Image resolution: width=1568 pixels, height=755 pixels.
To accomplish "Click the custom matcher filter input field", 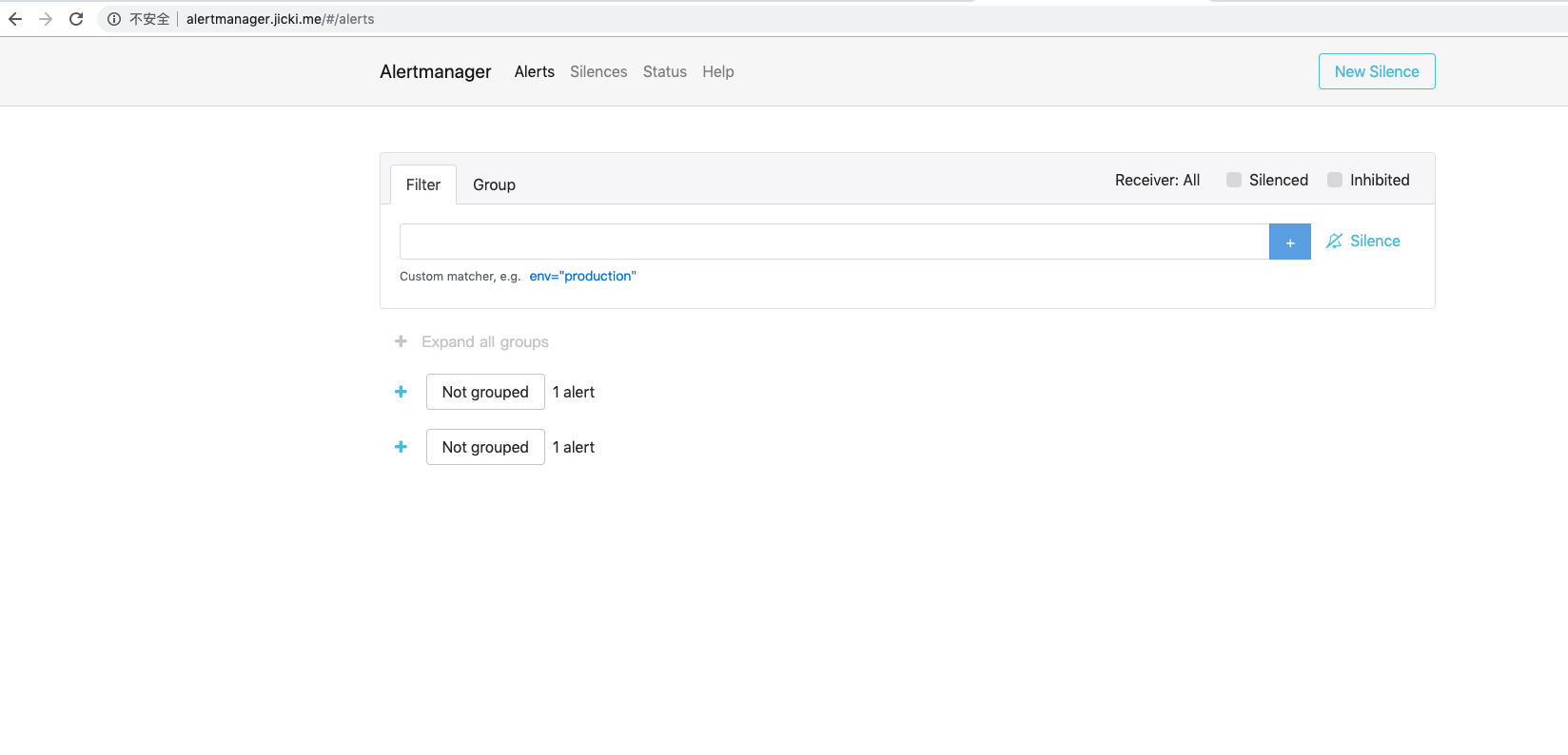I will [x=833, y=242].
